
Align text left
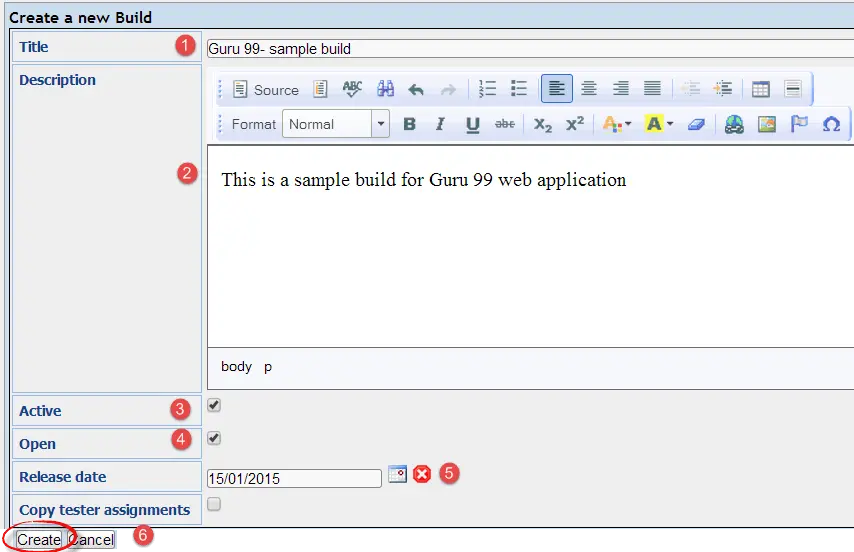coord(557,89)
